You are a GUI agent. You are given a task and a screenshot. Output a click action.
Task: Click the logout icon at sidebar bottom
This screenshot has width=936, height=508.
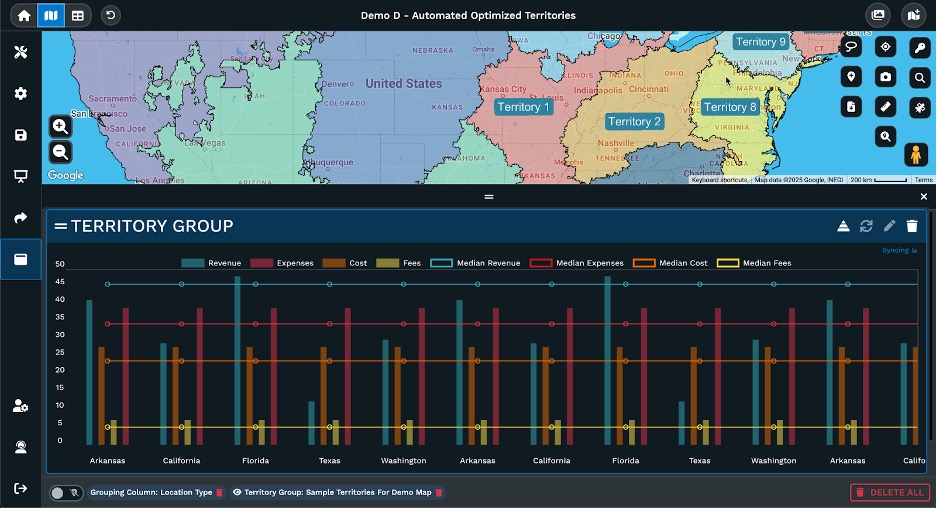click(20, 488)
